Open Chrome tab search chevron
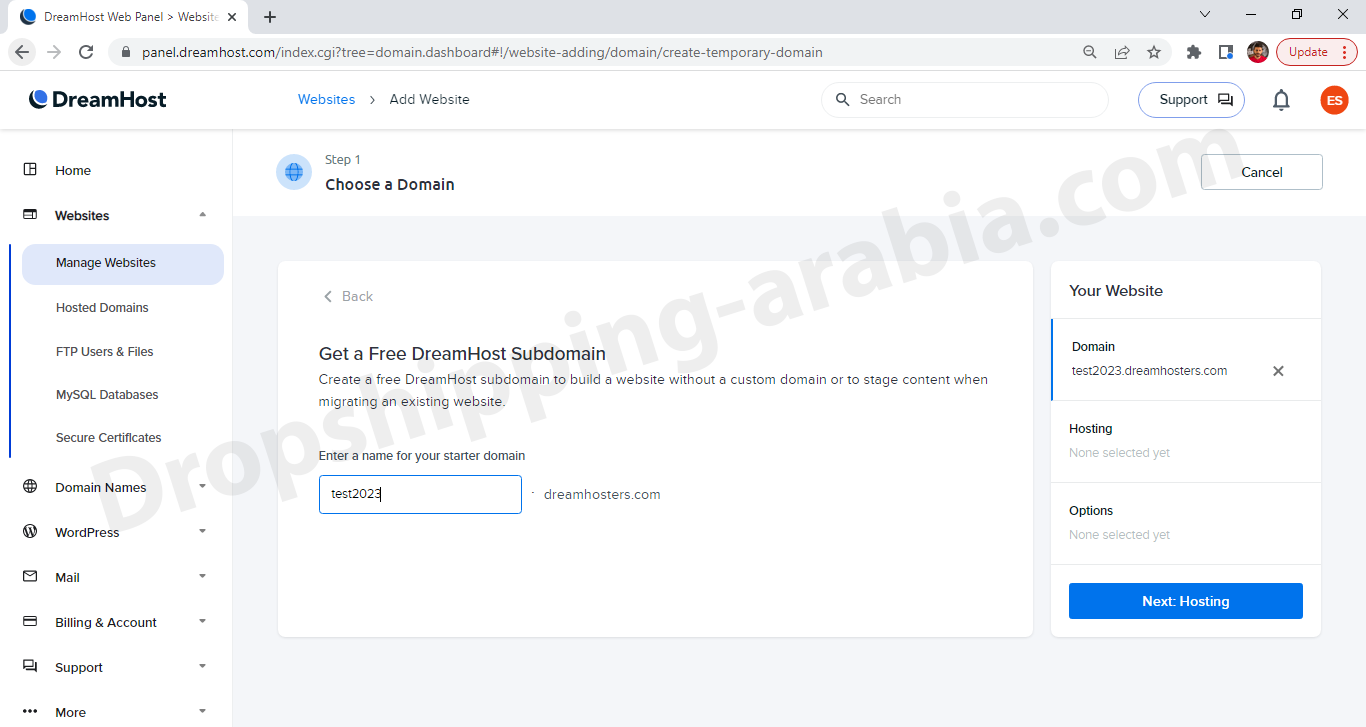The image size is (1366, 727). 1205,14
